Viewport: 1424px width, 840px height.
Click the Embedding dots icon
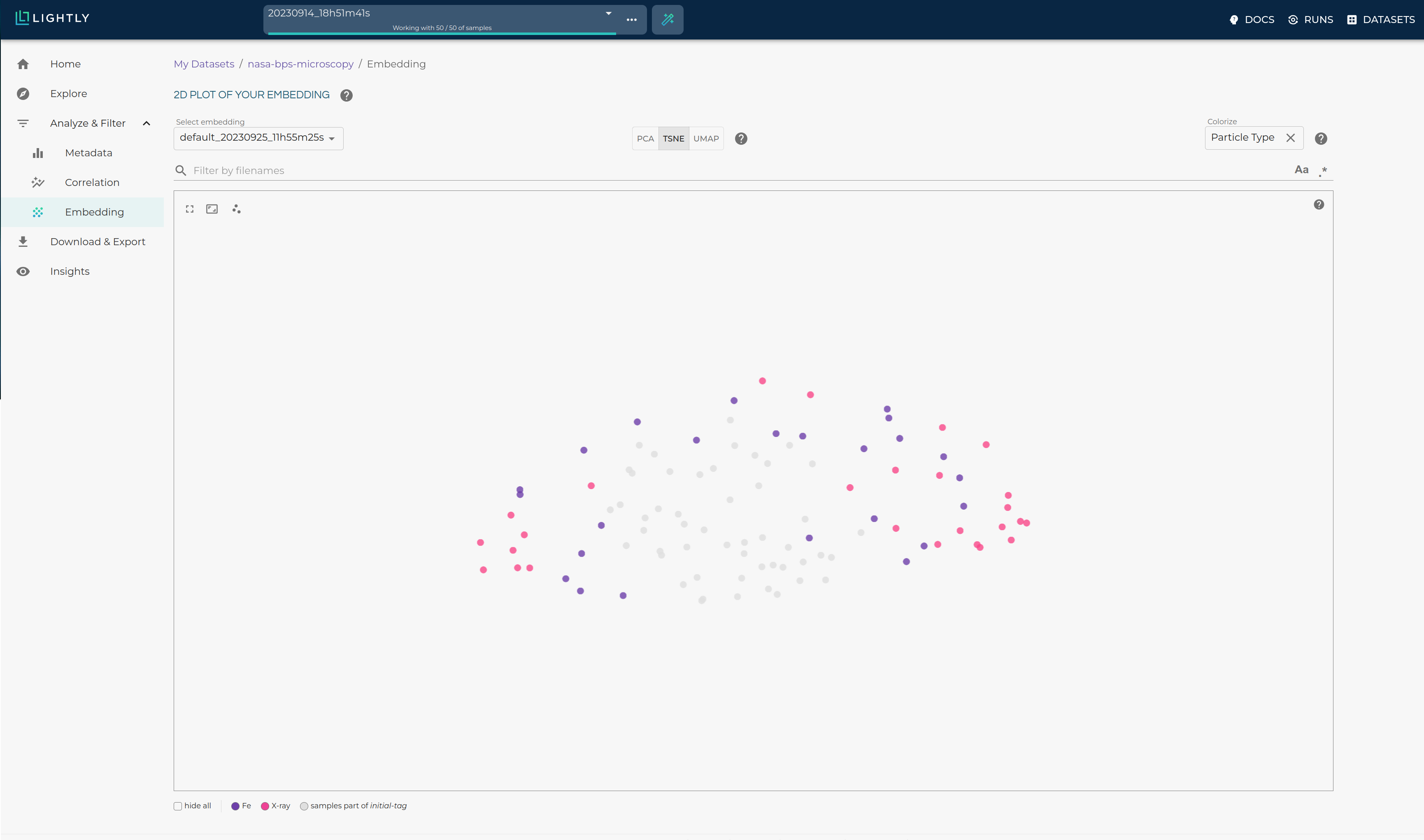[x=38, y=212]
